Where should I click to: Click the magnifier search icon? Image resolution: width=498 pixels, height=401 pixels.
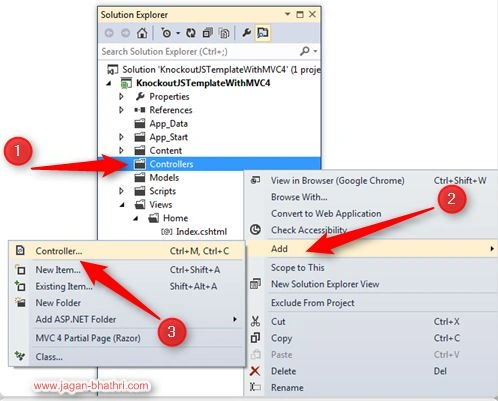(x=304, y=51)
